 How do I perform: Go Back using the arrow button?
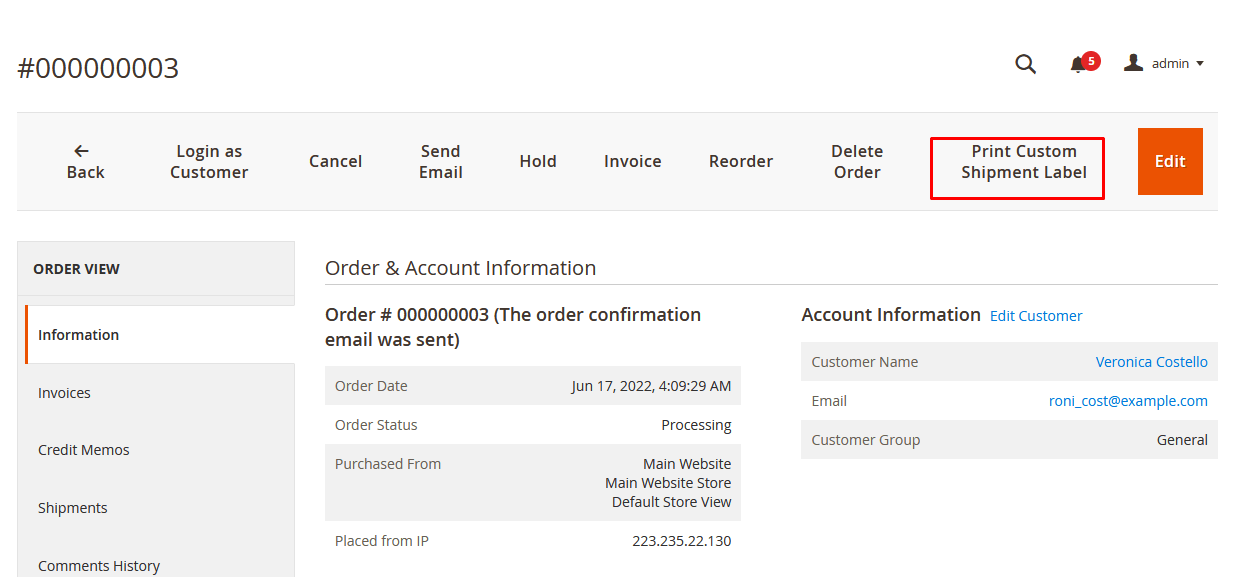[x=85, y=162]
